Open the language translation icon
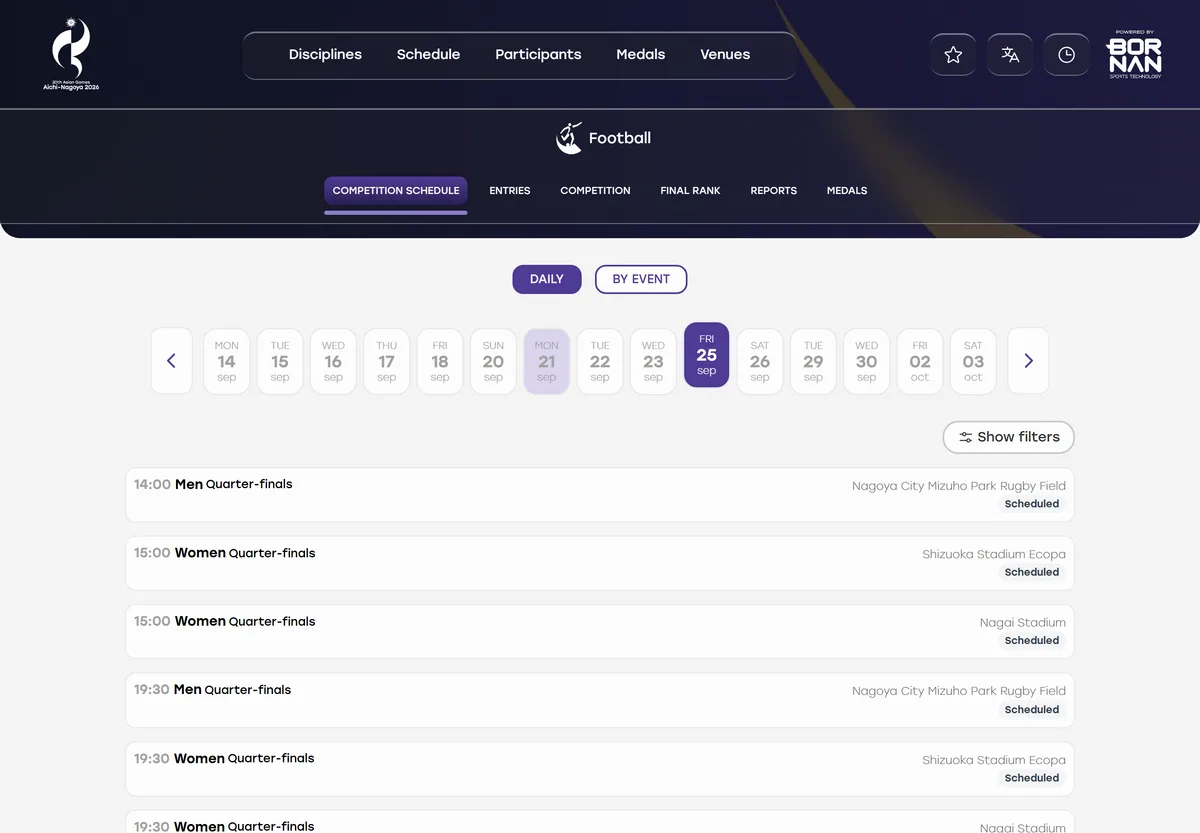Screen dimensions: 1200x833 1010,55
